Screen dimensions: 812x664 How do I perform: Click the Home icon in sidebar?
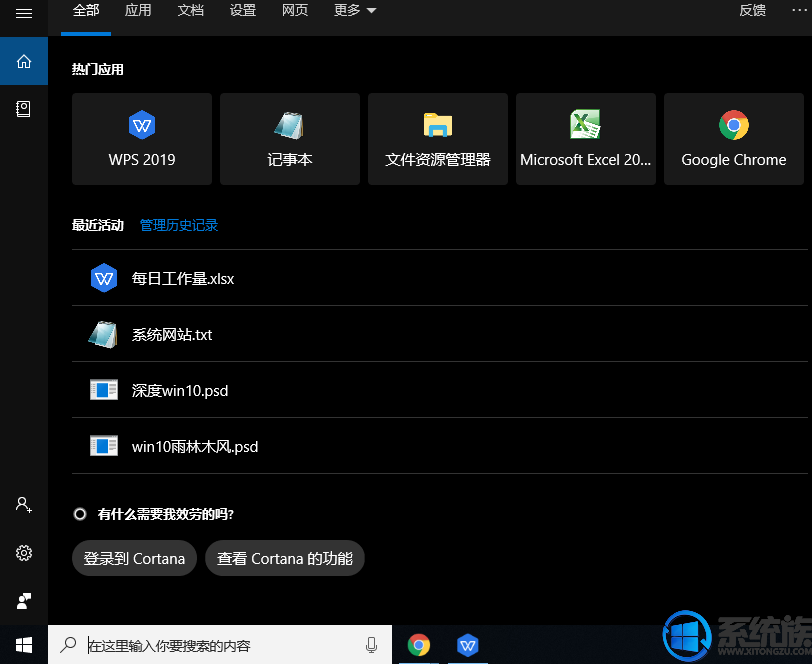pos(24,61)
